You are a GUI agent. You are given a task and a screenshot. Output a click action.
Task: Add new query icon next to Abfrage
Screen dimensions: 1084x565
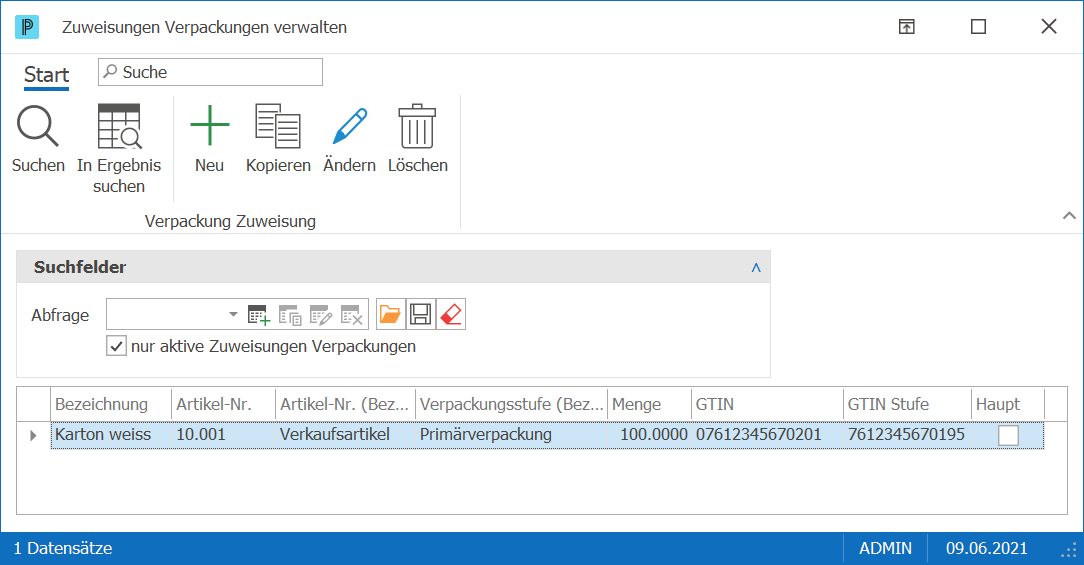click(259, 315)
